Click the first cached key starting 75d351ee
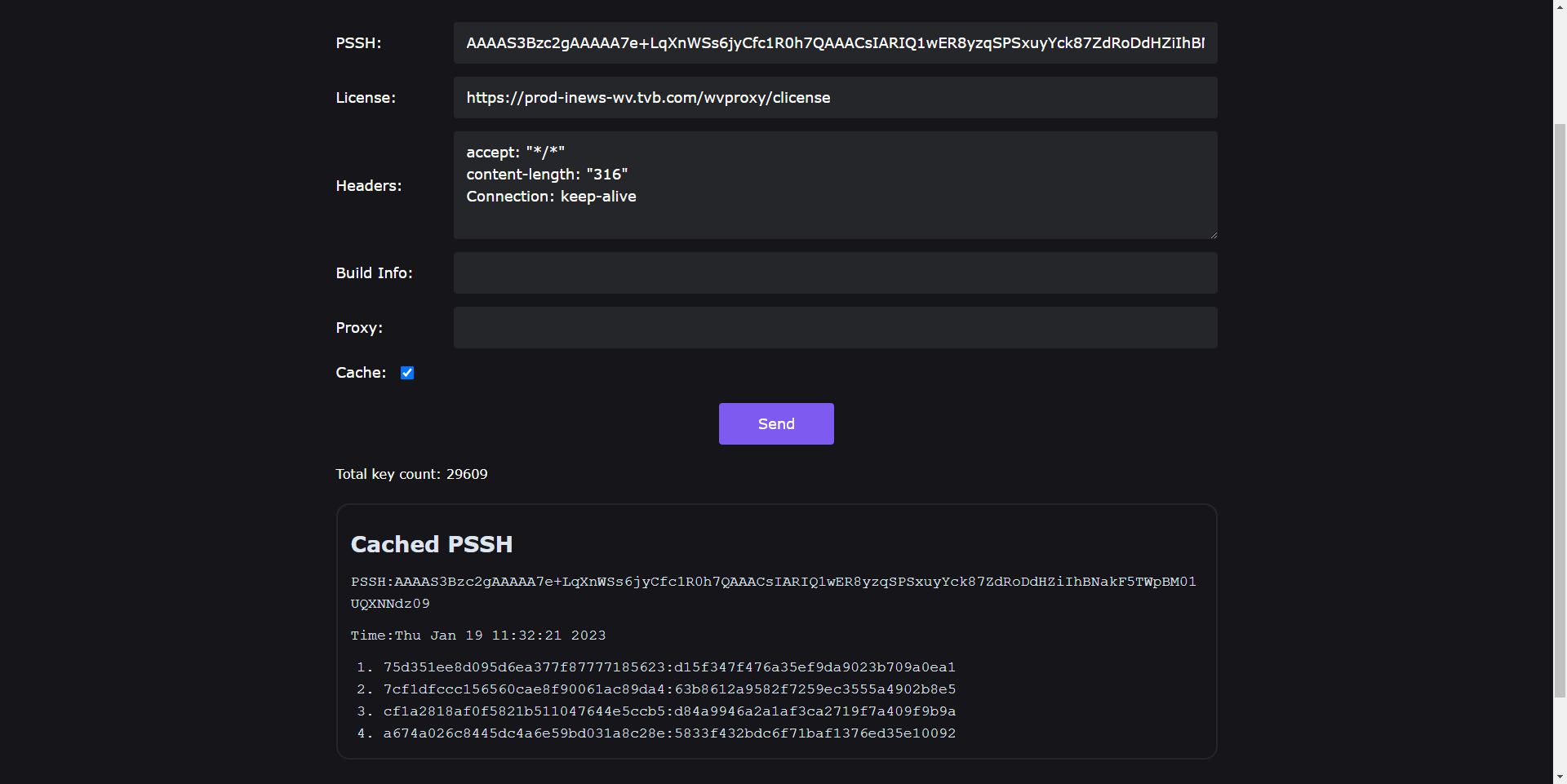The image size is (1567, 784). click(x=669, y=667)
